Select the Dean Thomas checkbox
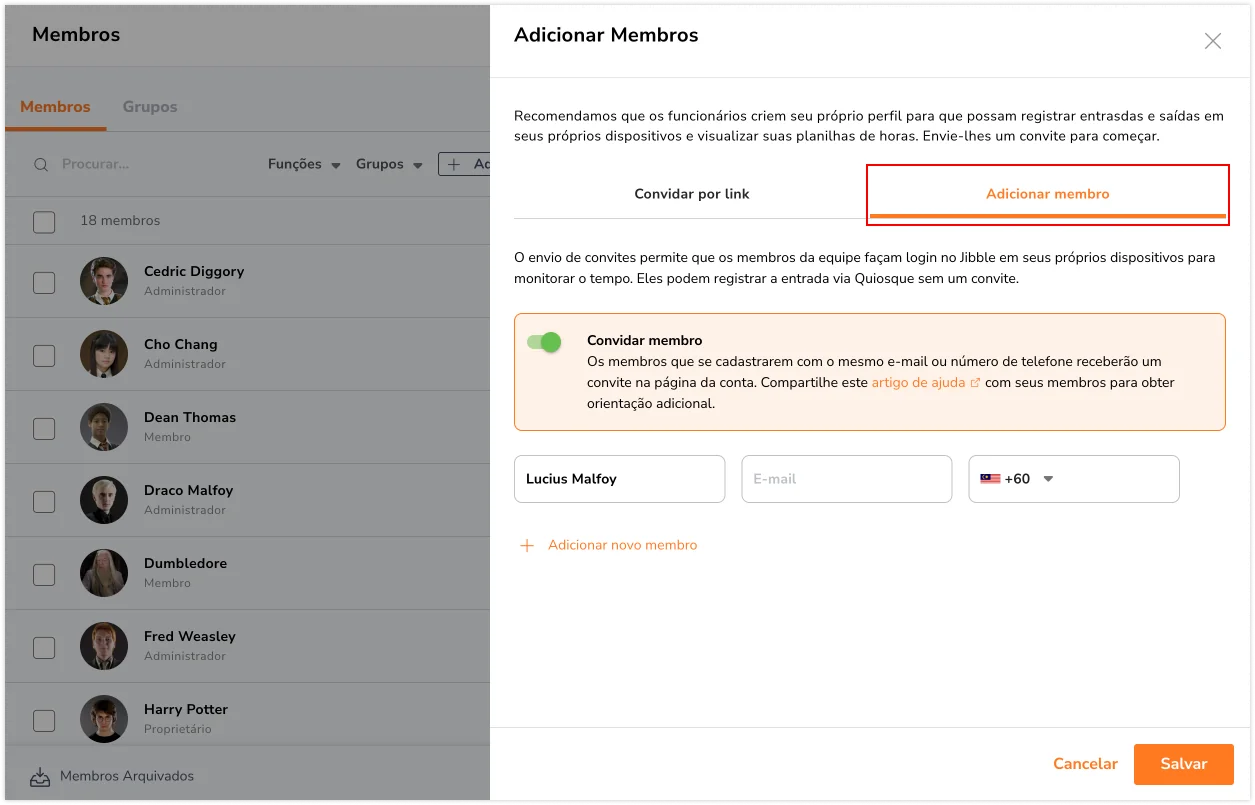This screenshot has width=1255, height=805. pos(44,428)
